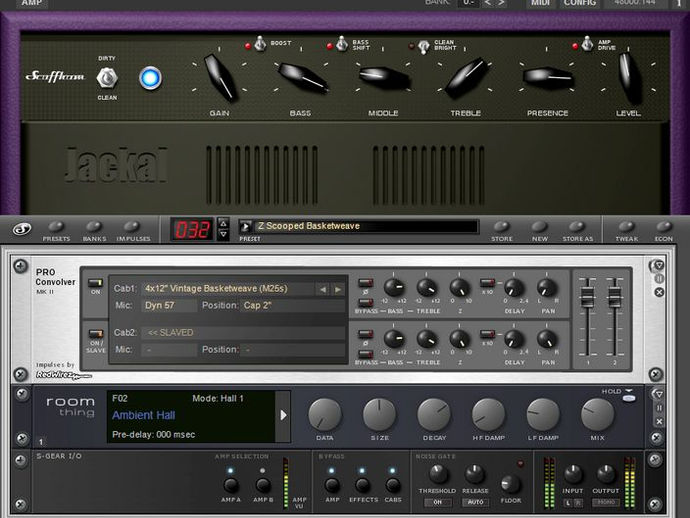Toggle Cab1 ON switch
690x518 pixels.
95,283
